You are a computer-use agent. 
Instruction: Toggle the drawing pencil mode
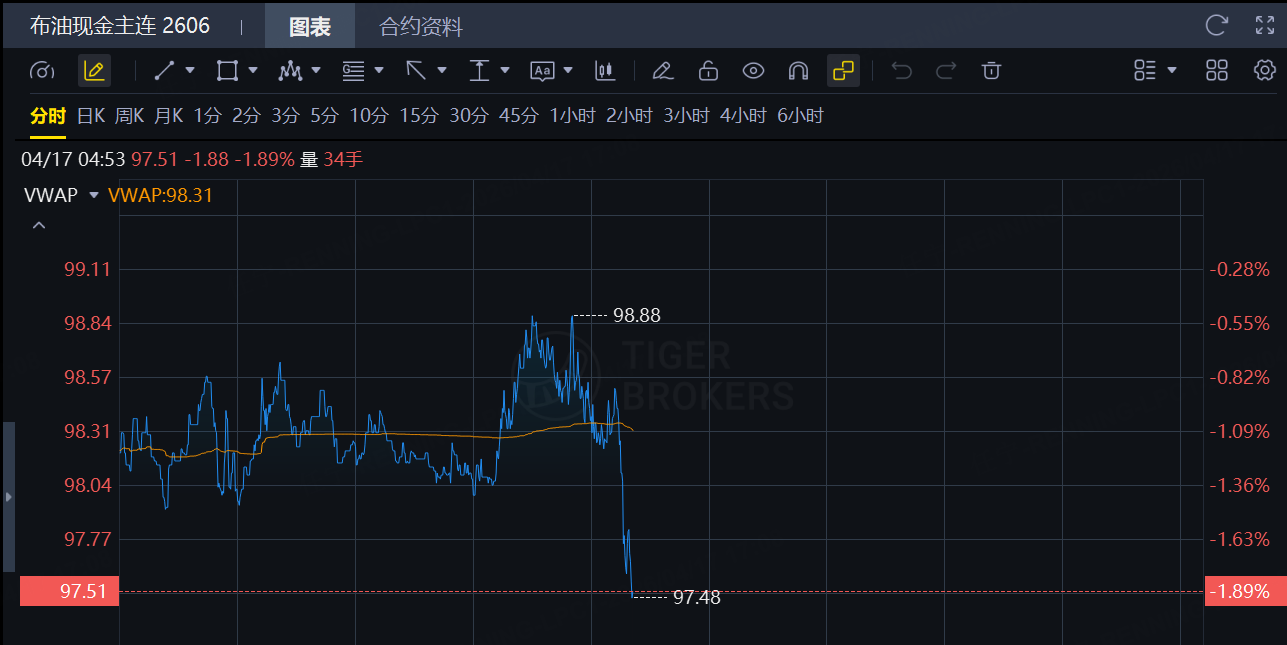click(x=94, y=71)
